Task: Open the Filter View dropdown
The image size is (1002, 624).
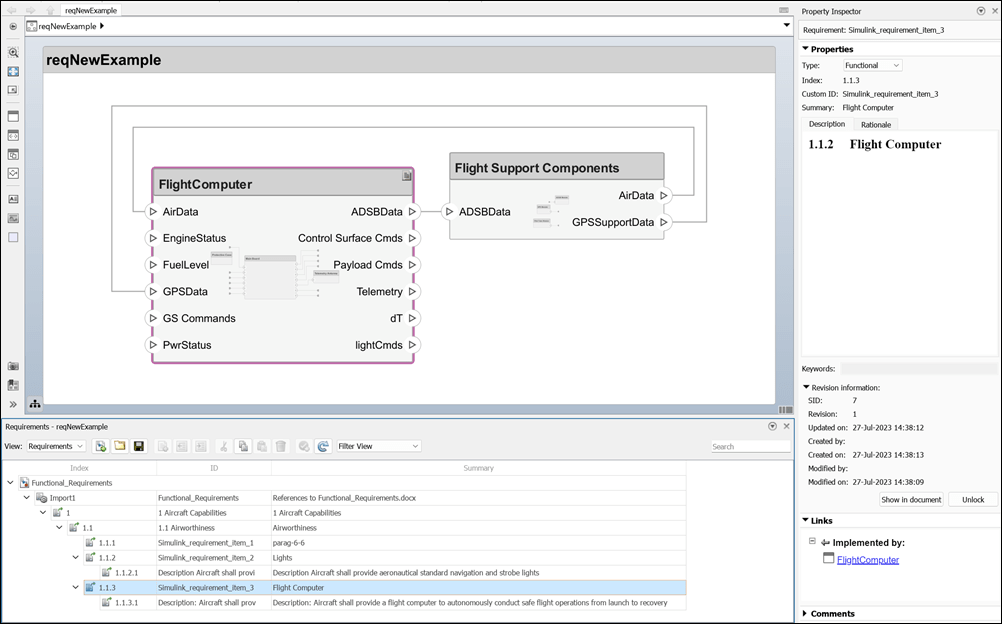Action: 378,445
